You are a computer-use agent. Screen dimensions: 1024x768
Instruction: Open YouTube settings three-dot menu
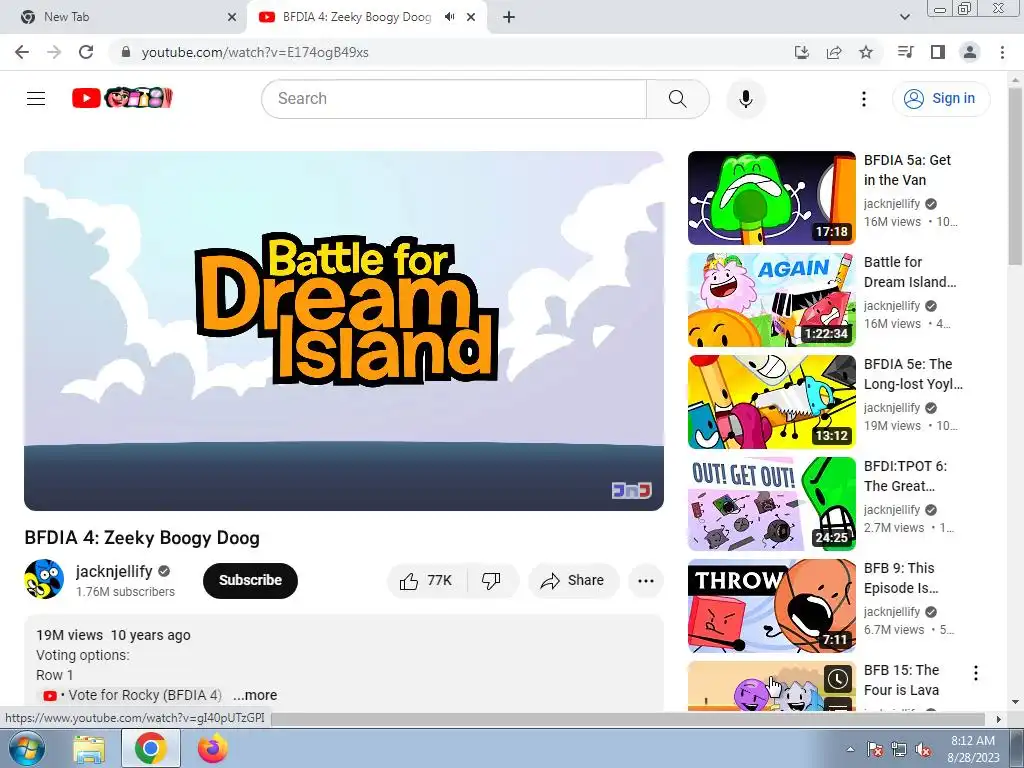(863, 99)
